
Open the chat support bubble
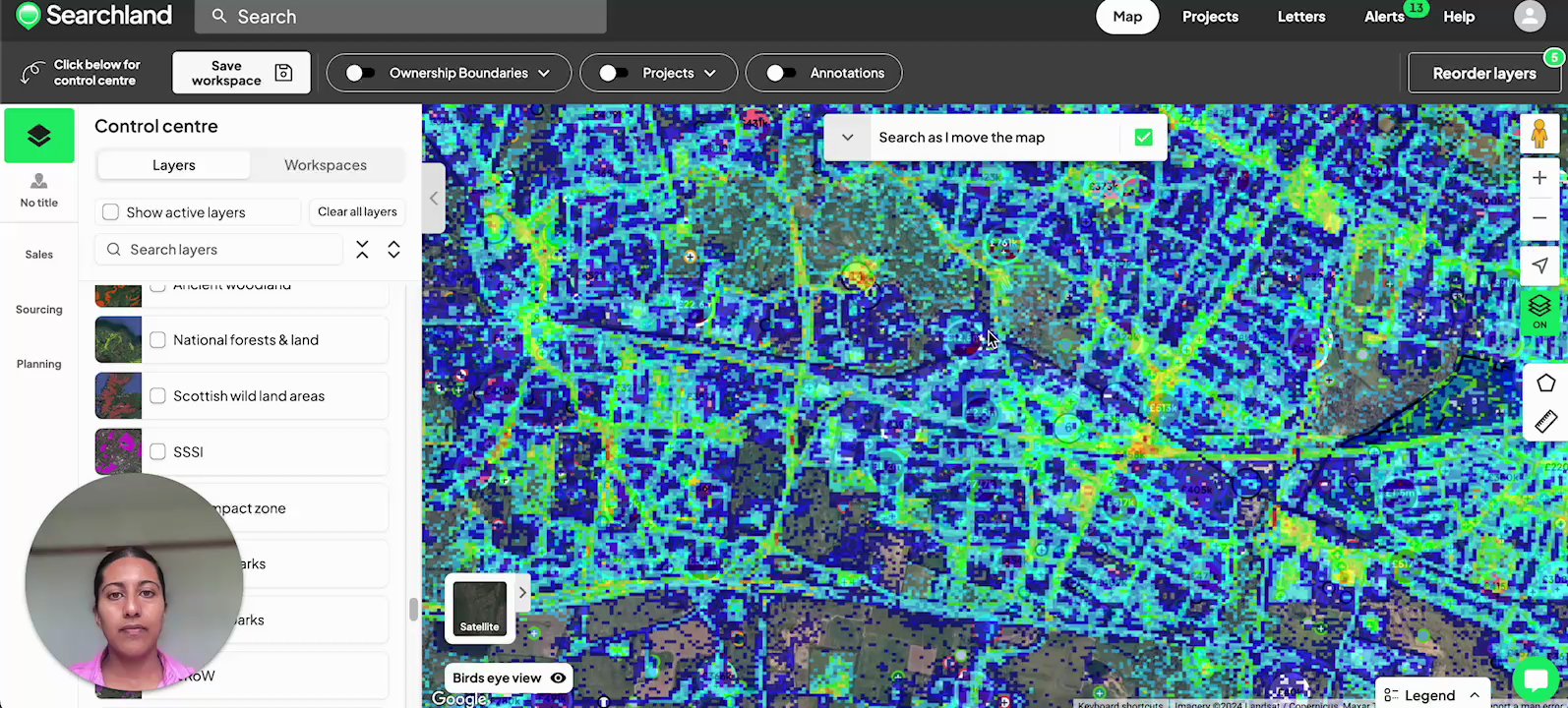tap(1536, 679)
